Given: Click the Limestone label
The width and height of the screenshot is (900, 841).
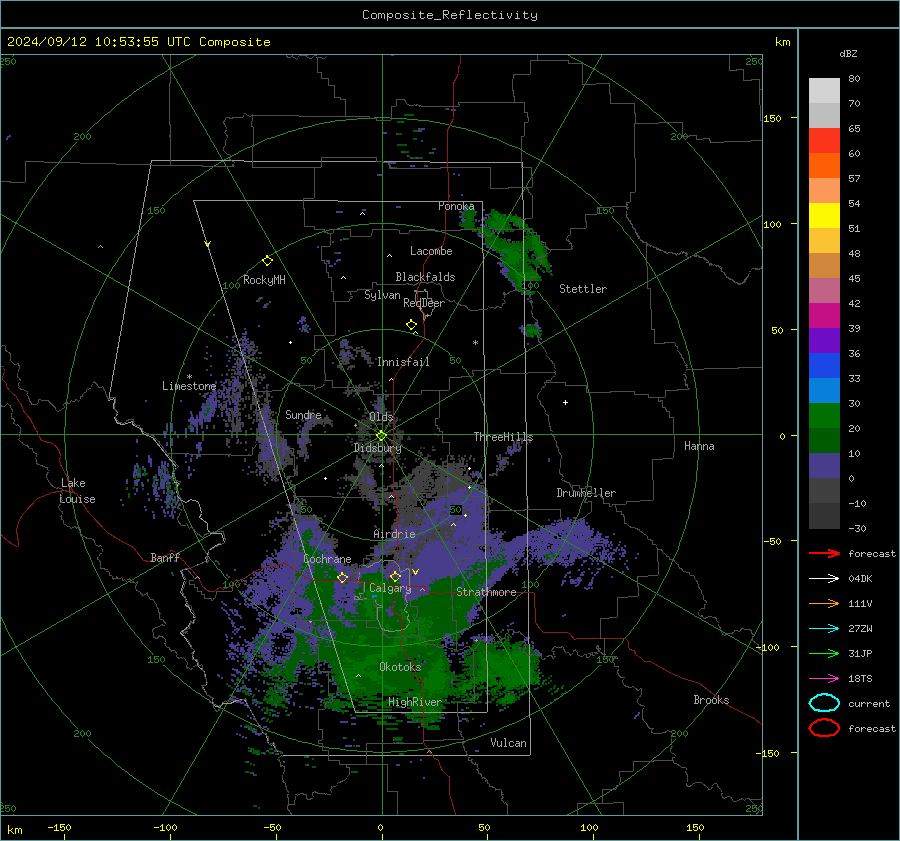Looking at the screenshot, I should coord(189,386).
